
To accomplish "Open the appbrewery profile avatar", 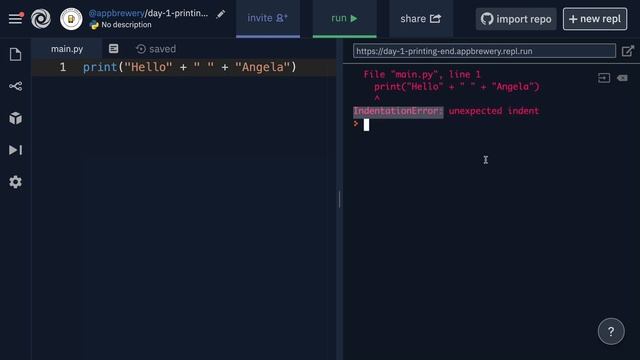I will click(x=71, y=19).
